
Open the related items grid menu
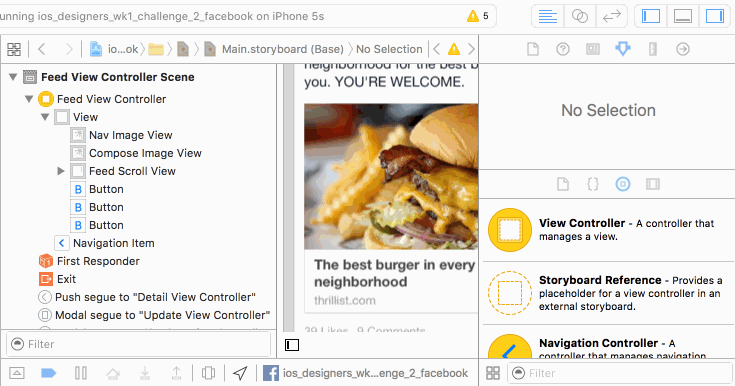tap(14, 49)
